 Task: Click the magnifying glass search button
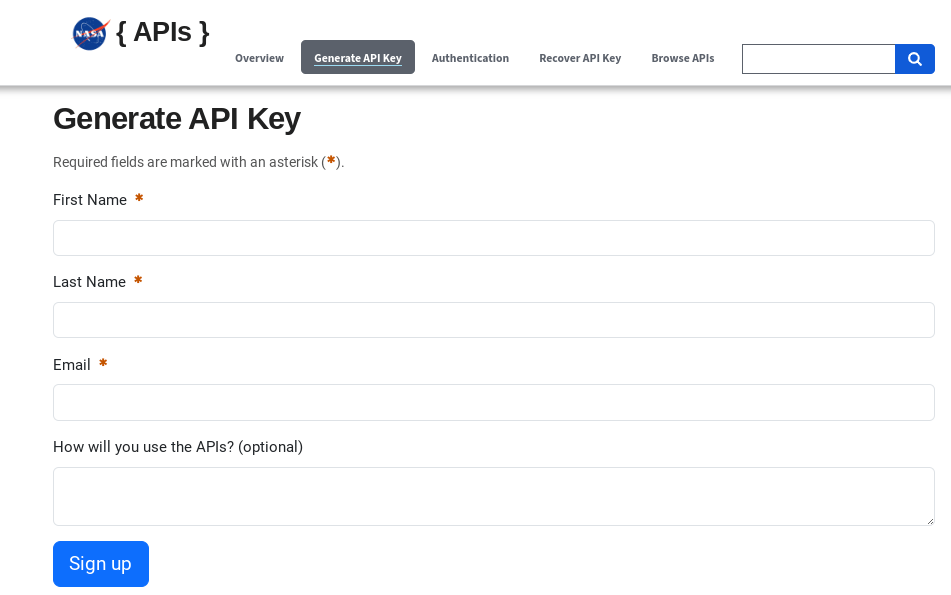(914, 59)
